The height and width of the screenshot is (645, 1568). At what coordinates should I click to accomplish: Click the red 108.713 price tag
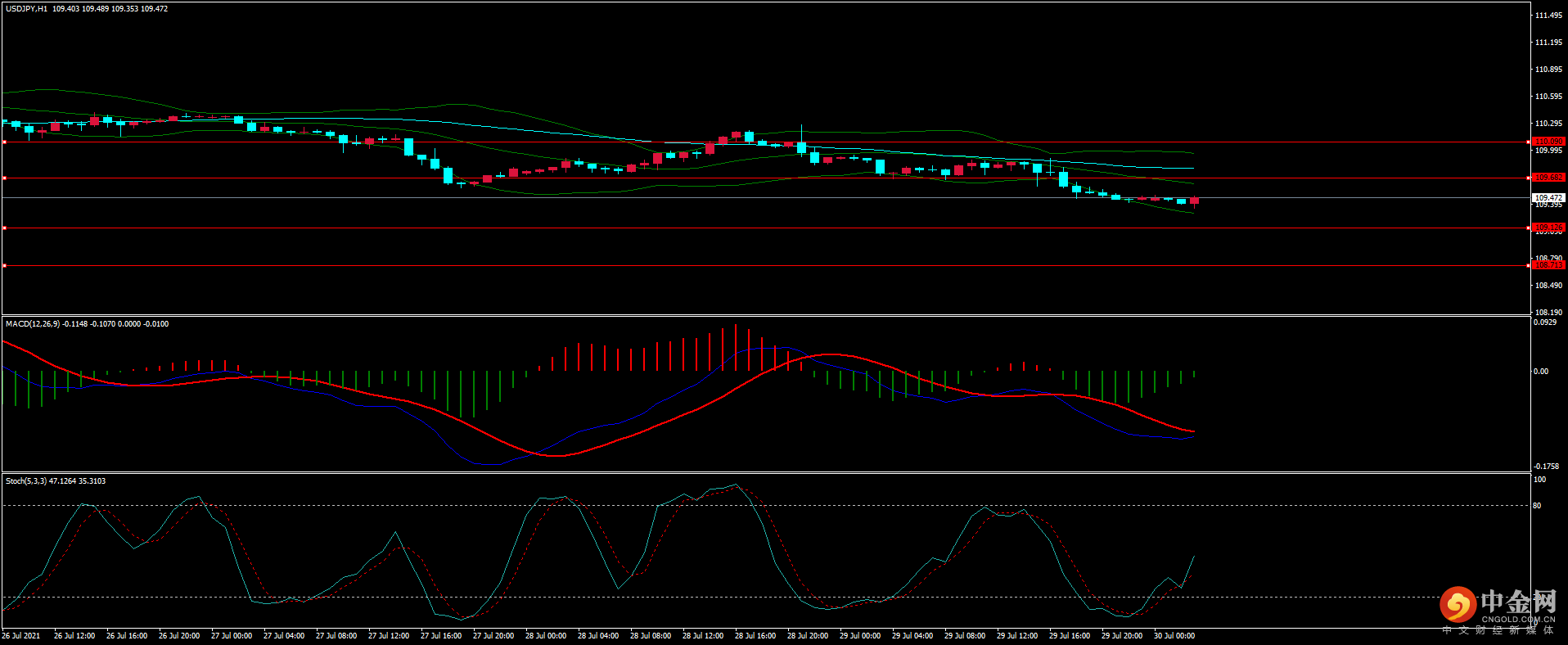click(1548, 265)
